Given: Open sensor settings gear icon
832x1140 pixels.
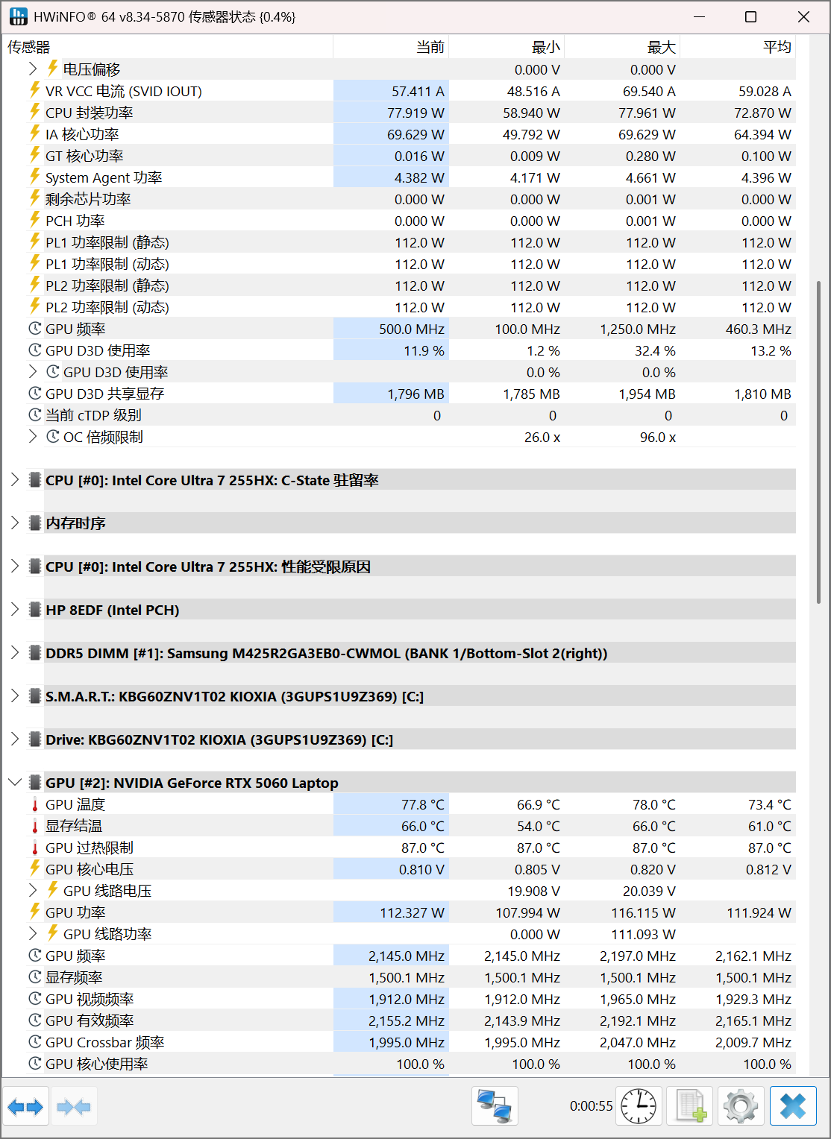Looking at the screenshot, I should tap(741, 1106).
